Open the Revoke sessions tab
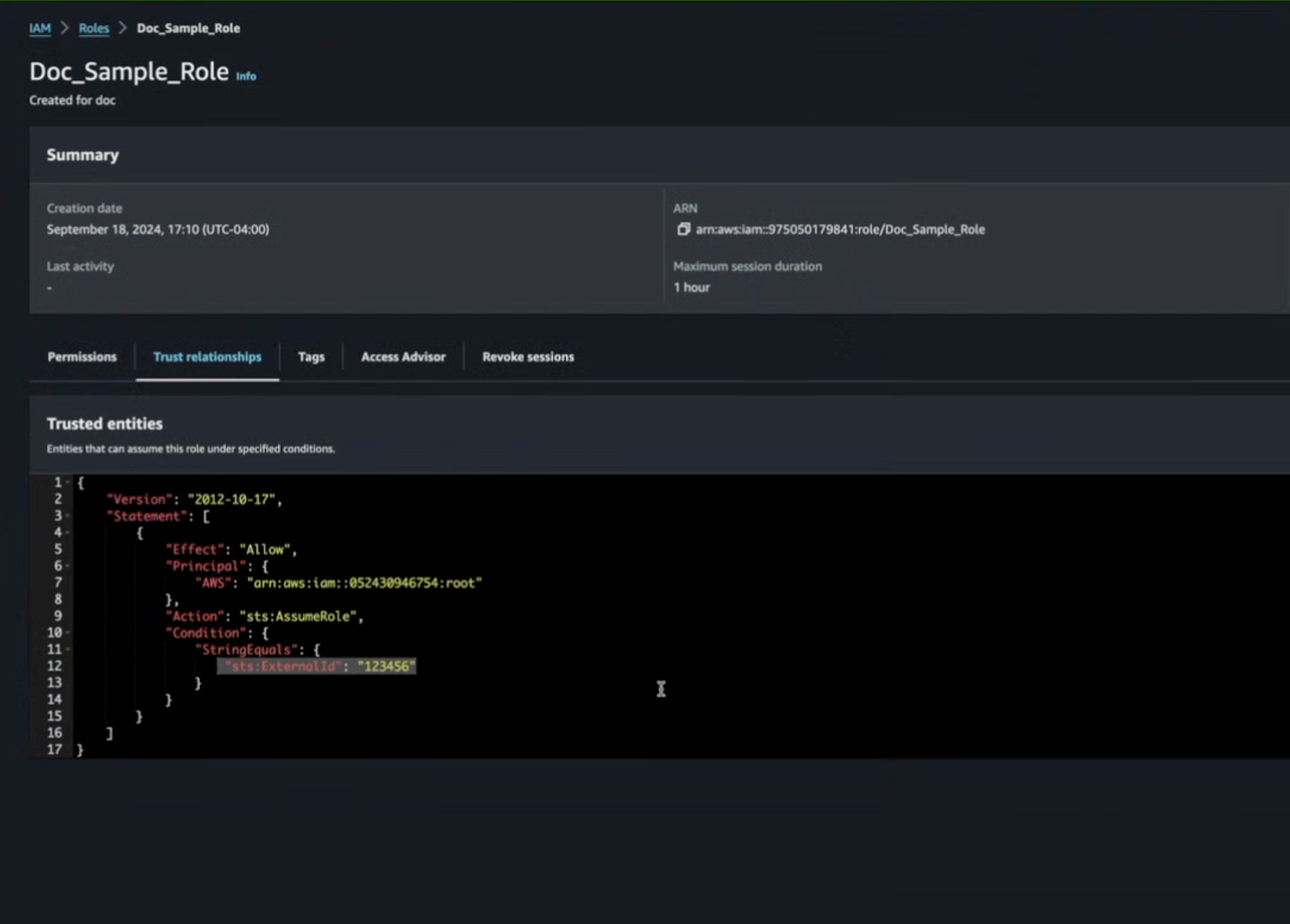Viewport: 1290px width, 924px height. (x=528, y=357)
